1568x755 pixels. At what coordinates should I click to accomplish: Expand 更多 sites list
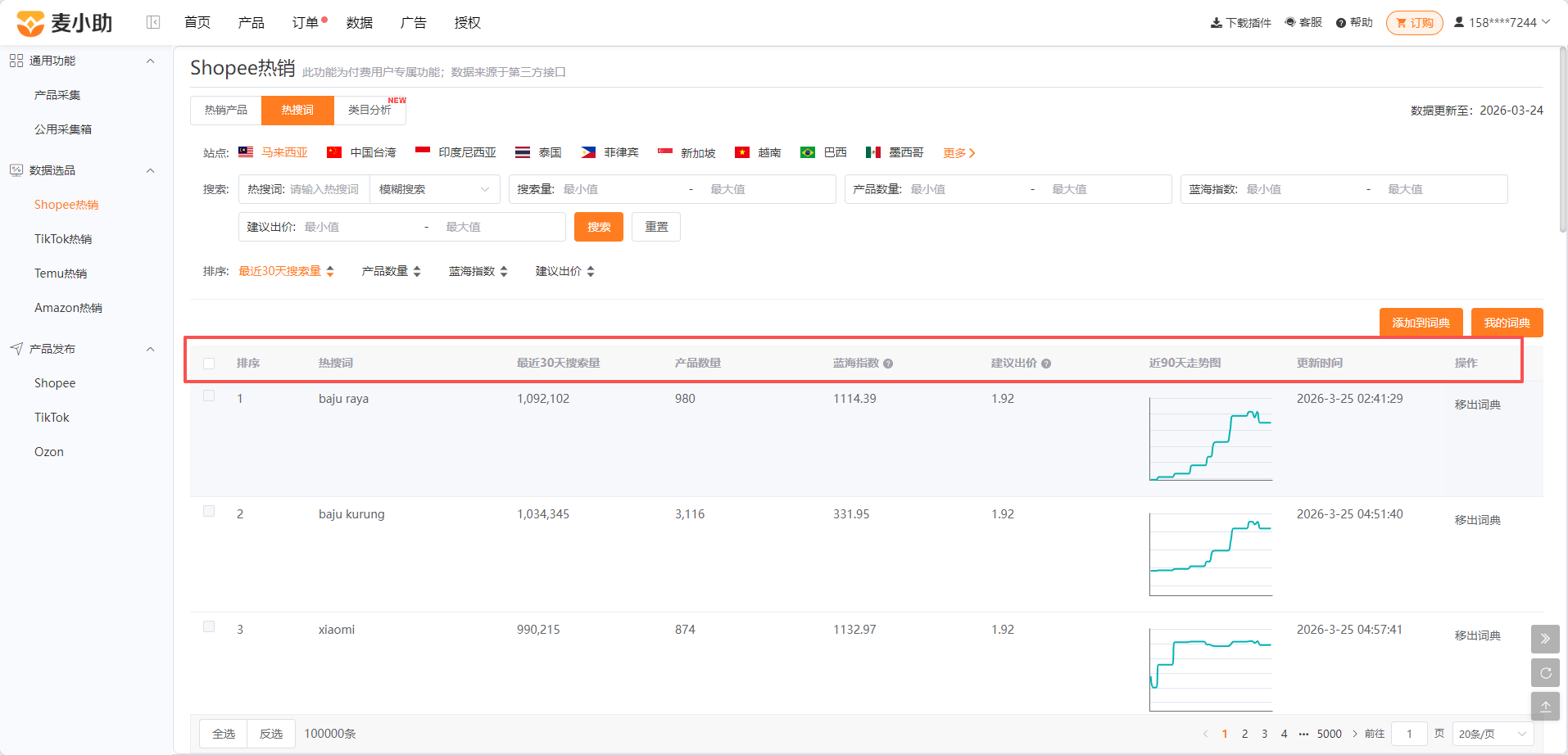coord(959,153)
